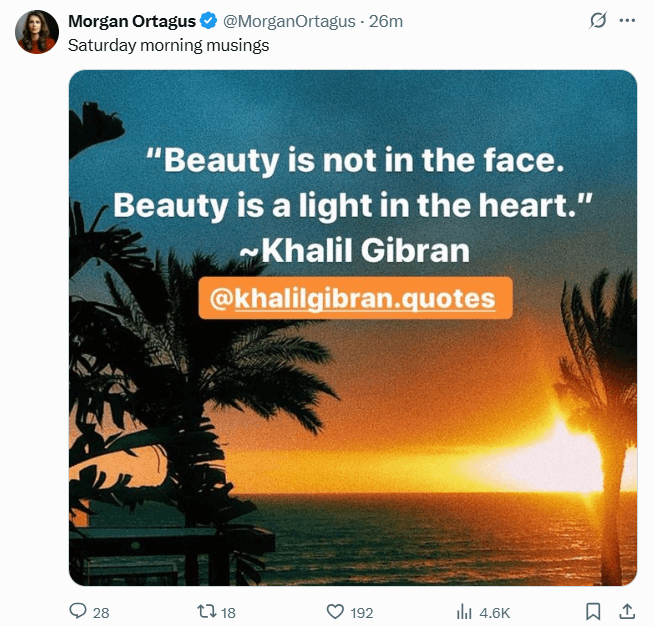Click the 4.6K view count
The height and width of the screenshot is (626, 653).
pyautogui.click(x=494, y=613)
